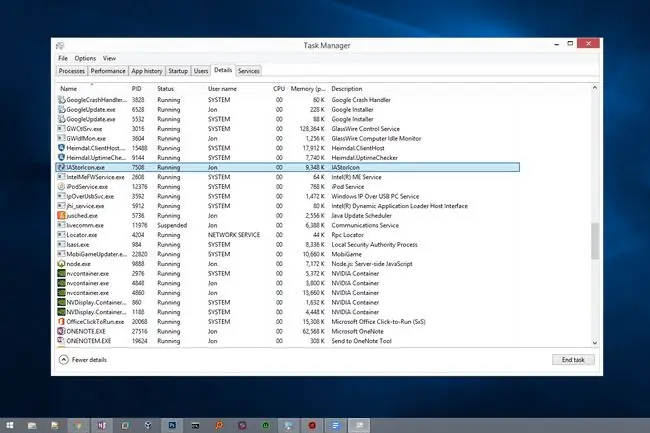Click the Heimdal.UptimeChecker shield icon
This screenshot has width=650, height=433.
pyautogui.click(x=61, y=157)
